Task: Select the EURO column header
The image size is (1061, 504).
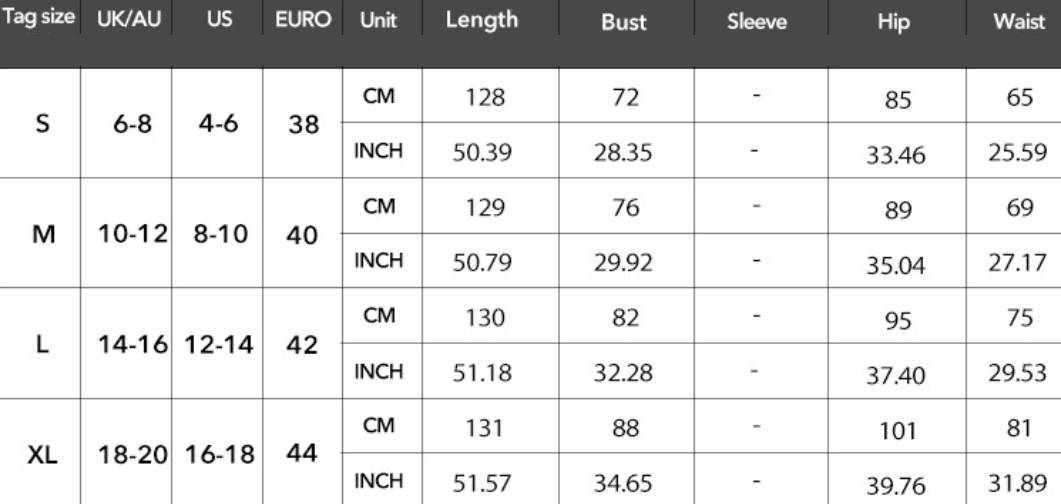Action: pos(304,21)
